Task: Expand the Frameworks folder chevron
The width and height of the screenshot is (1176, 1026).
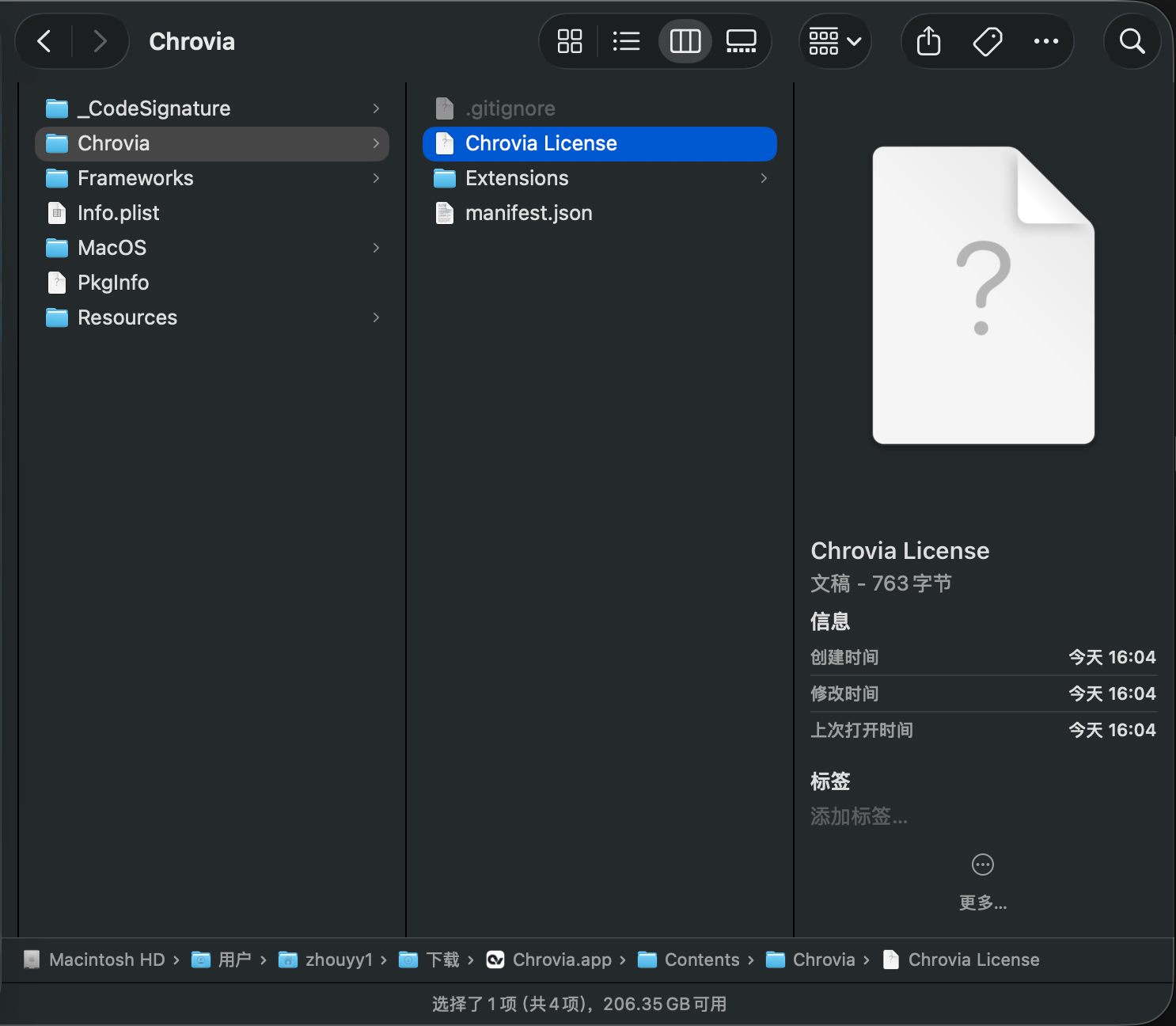Action: click(x=376, y=178)
